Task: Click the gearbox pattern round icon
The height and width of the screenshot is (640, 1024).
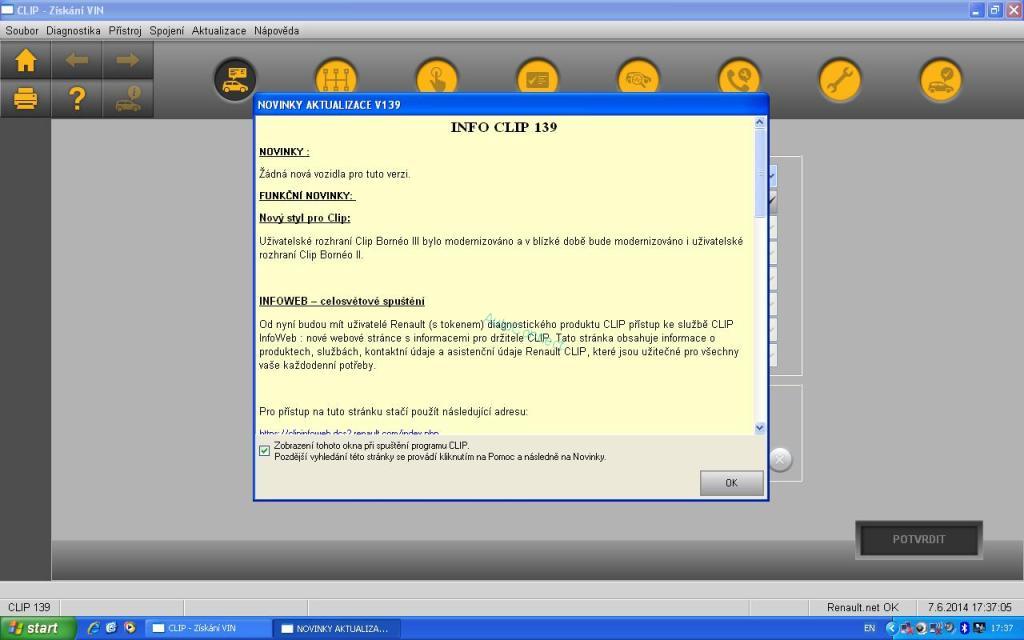Action: (336, 80)
